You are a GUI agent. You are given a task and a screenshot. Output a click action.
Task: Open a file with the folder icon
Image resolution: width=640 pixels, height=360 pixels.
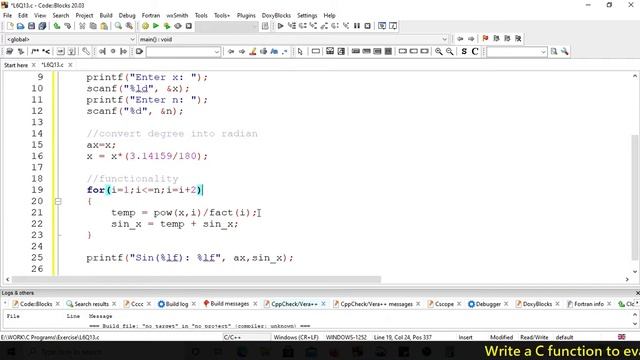(x=20, y=26)
